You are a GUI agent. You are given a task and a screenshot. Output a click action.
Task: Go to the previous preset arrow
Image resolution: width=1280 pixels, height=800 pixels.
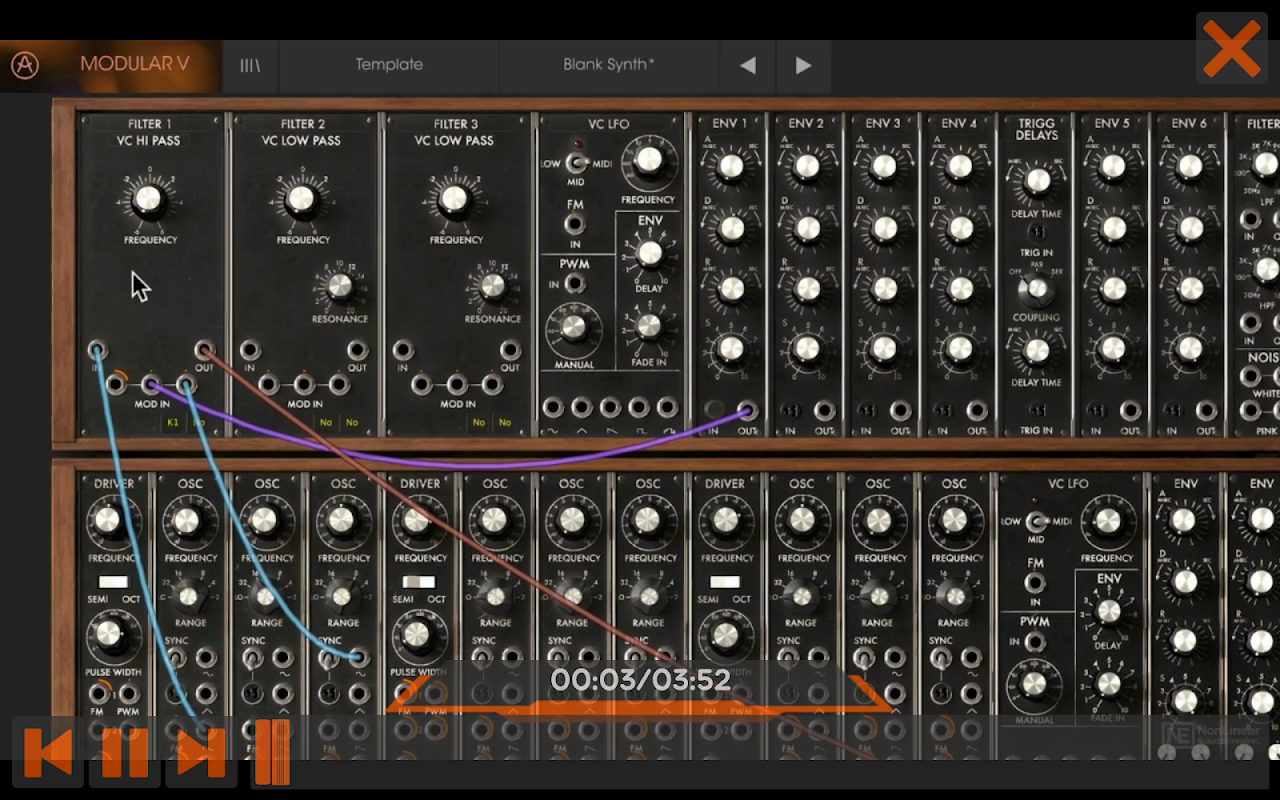(x=747, y=66)
